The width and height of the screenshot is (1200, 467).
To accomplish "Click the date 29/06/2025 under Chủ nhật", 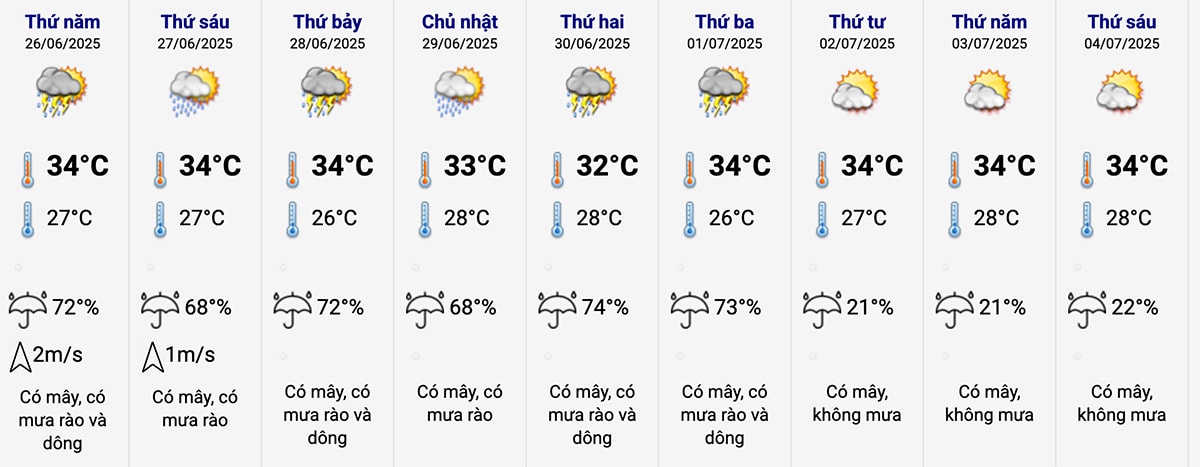I will pos(460,43).
